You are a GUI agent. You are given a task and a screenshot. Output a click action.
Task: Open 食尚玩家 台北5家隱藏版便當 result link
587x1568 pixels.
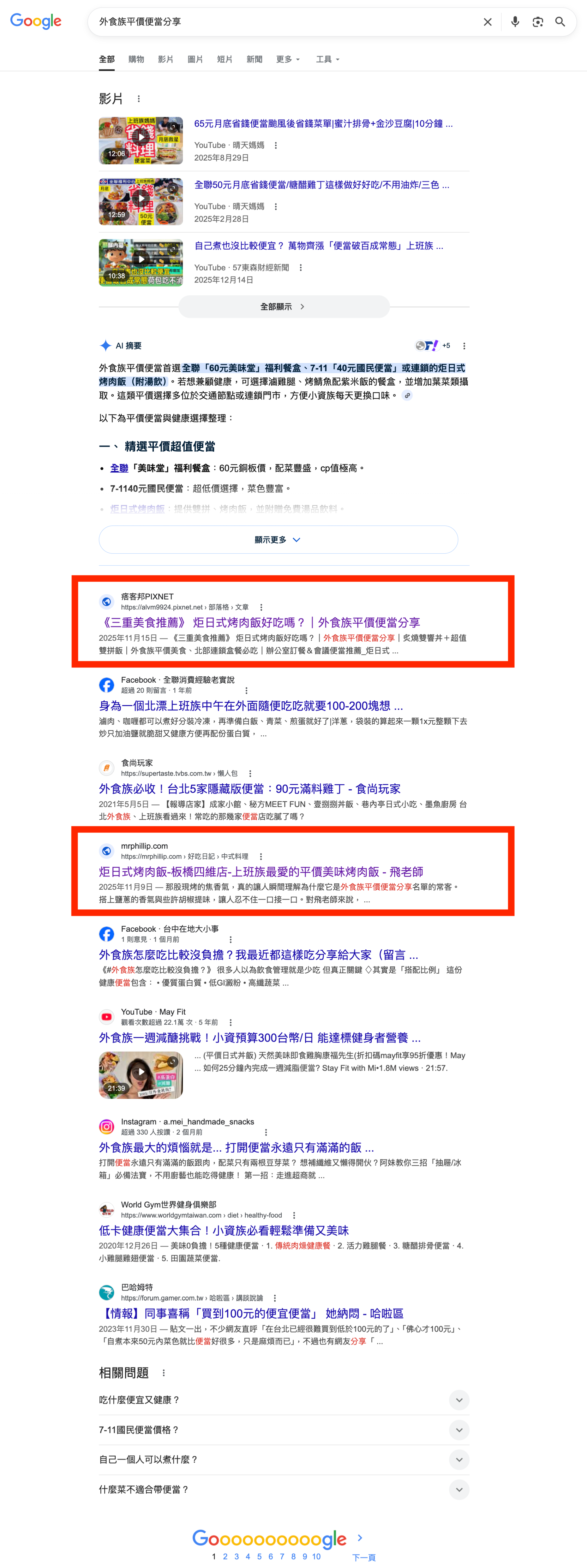point(250,789)
